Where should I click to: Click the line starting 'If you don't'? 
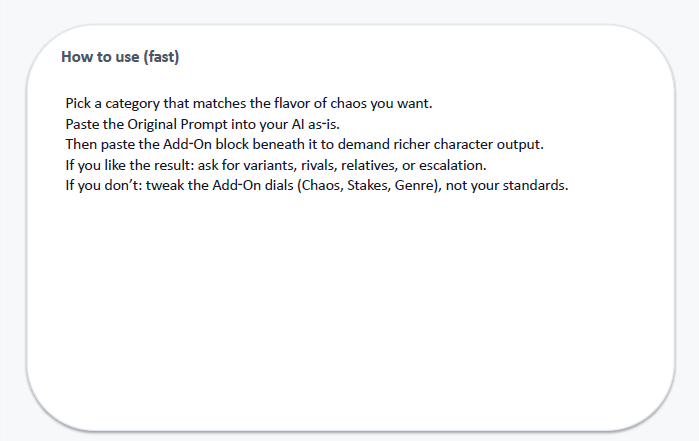click(317, 185)
